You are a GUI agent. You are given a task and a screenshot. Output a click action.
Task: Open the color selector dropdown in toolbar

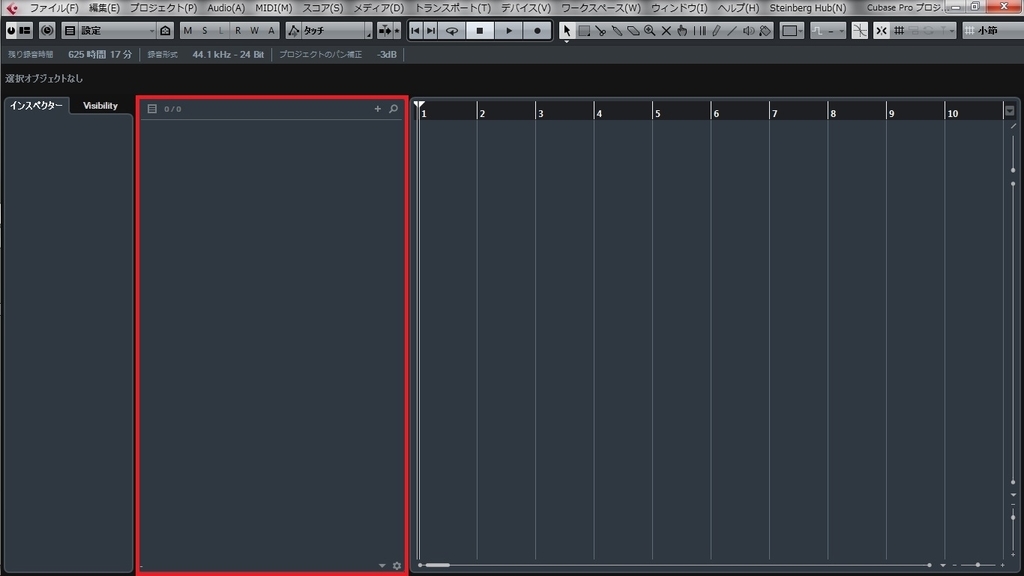pyautogui.click(x=792, y=31)
